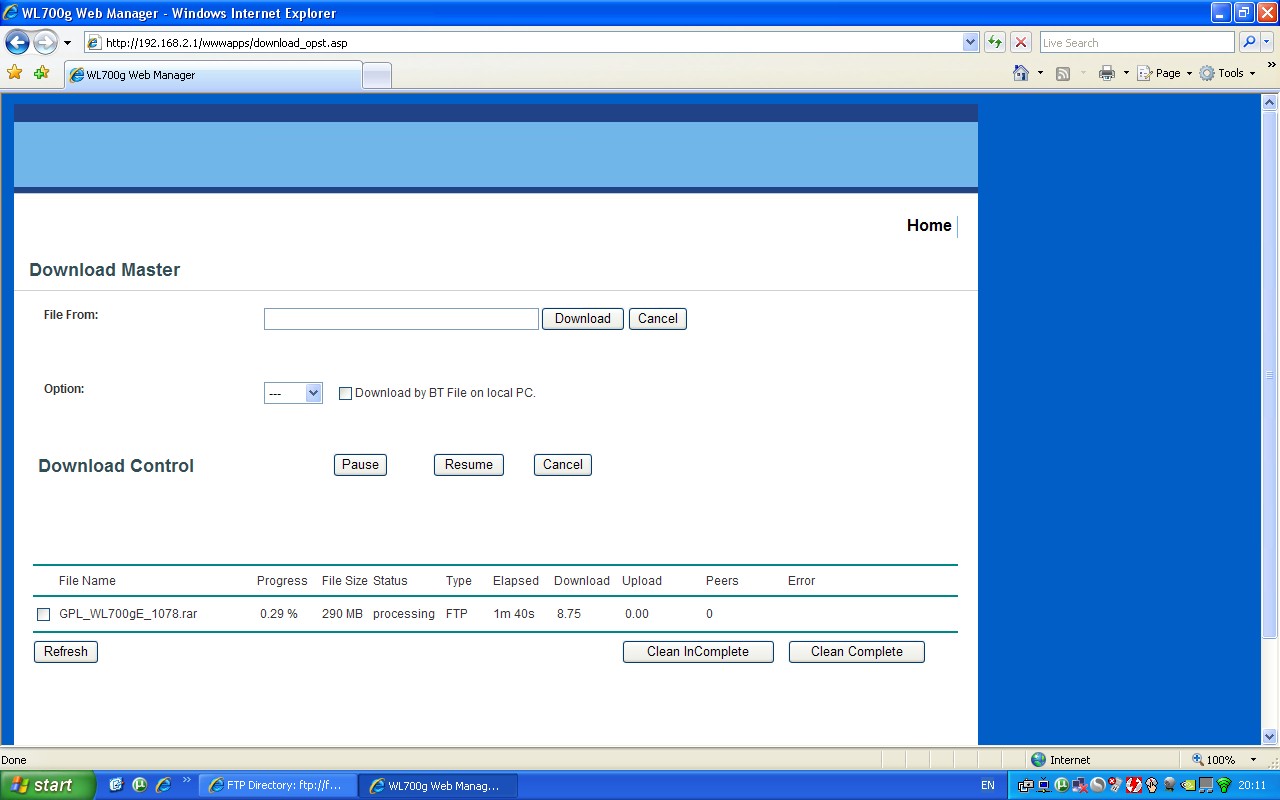This screenshot has width=1280, height=800.
Task: Click the browser Back arrow button
Action: [x=18, y=43]
